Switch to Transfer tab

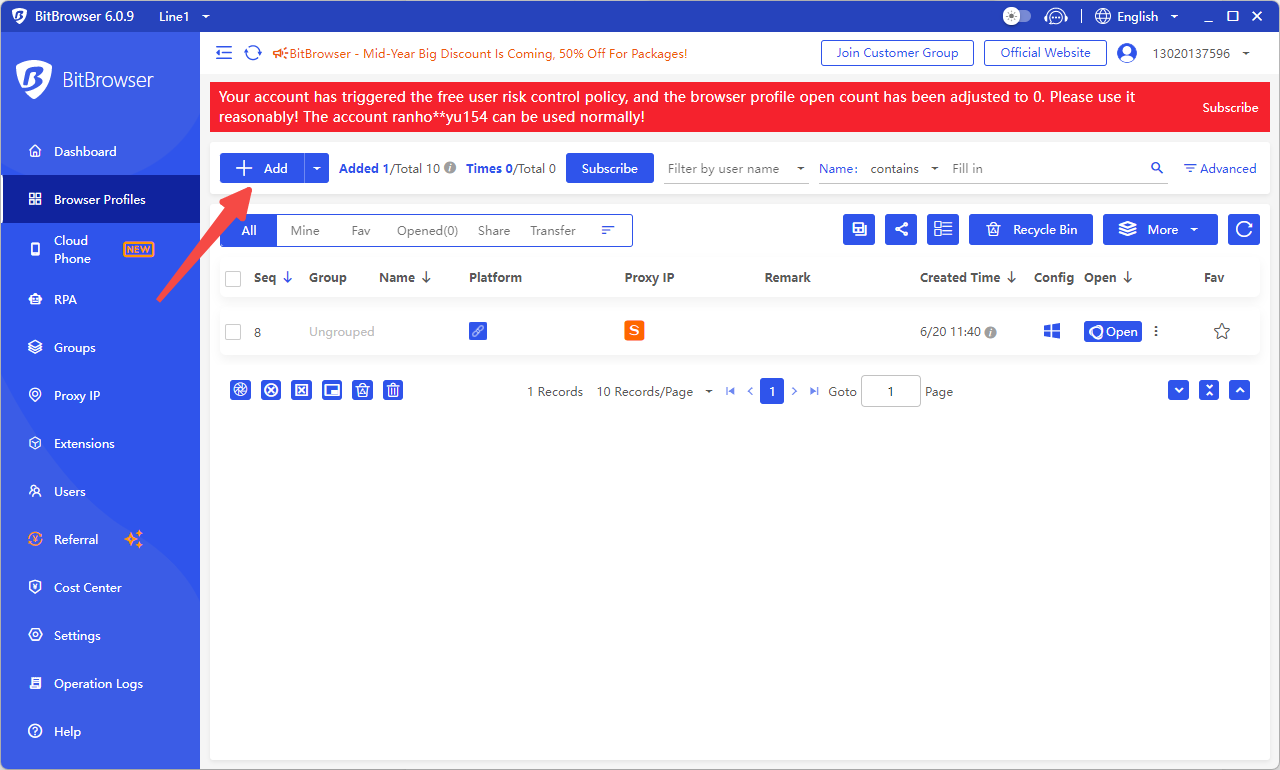553,230
